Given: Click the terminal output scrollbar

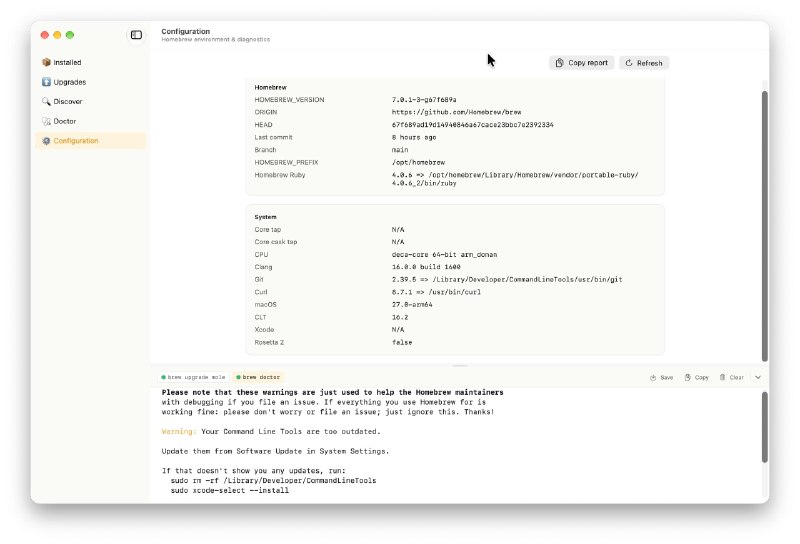Looking at the screenshot, I should [765, 427].
